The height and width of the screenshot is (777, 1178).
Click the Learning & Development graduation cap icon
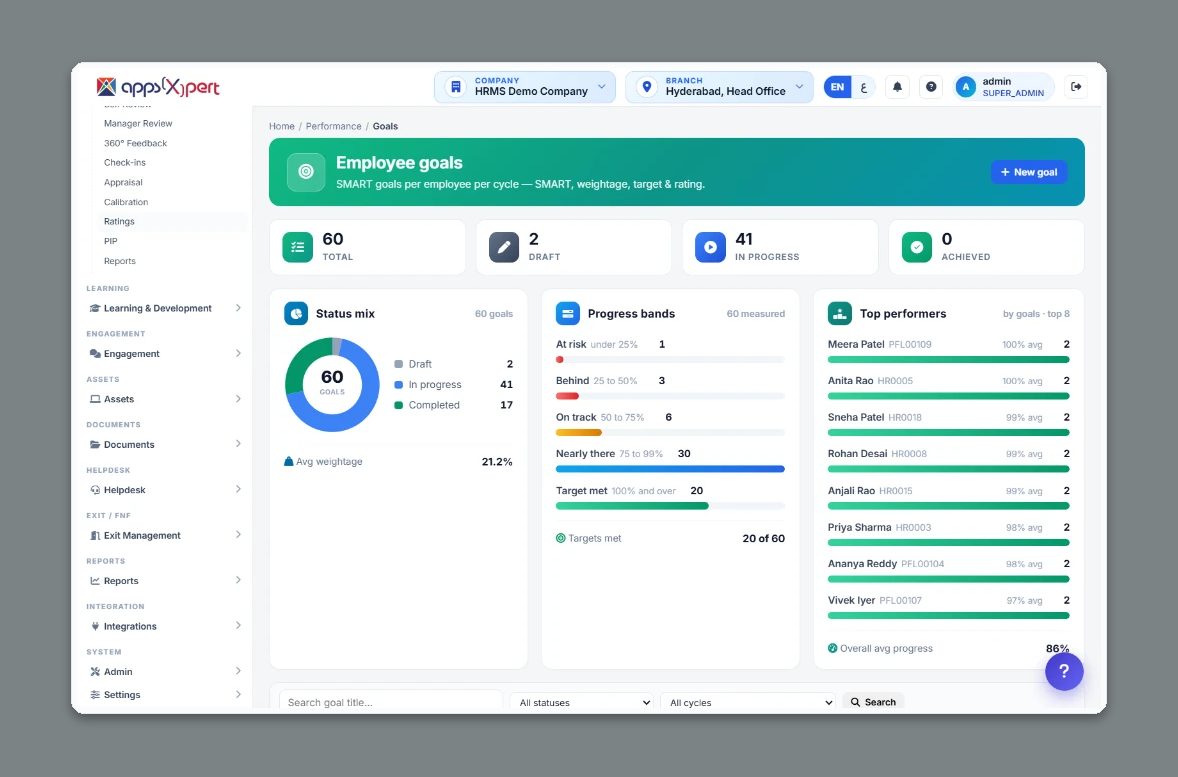point(95,308)
